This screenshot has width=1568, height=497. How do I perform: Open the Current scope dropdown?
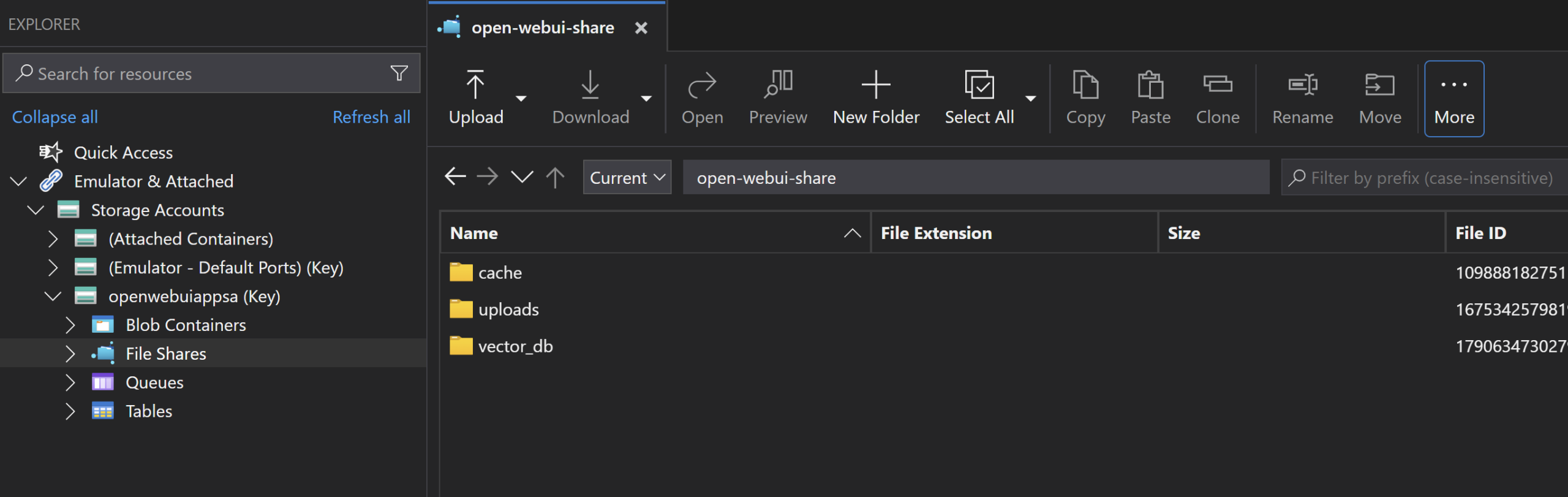pyautogui.click(x=627, y=178)
